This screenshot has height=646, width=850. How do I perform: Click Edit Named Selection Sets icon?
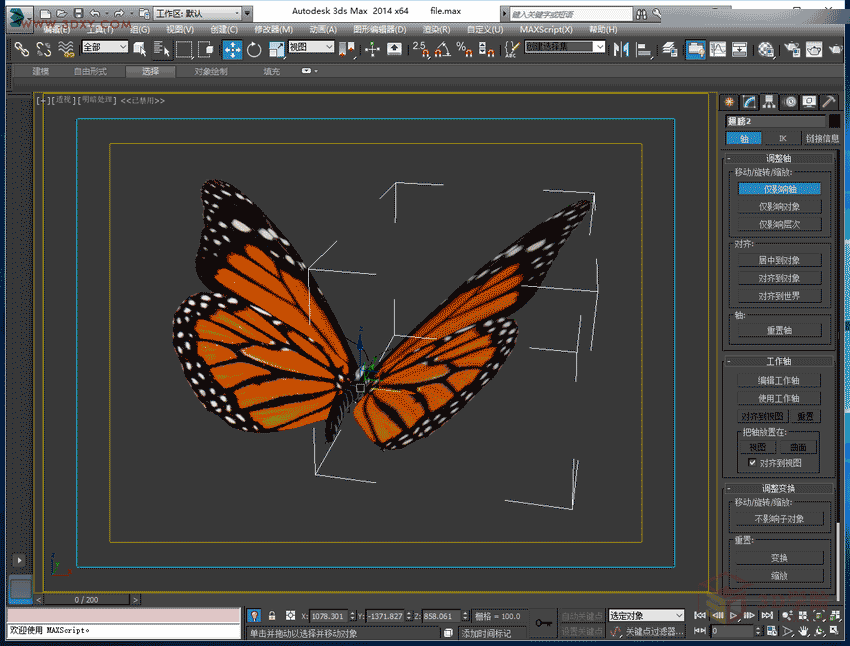point(511,49)
